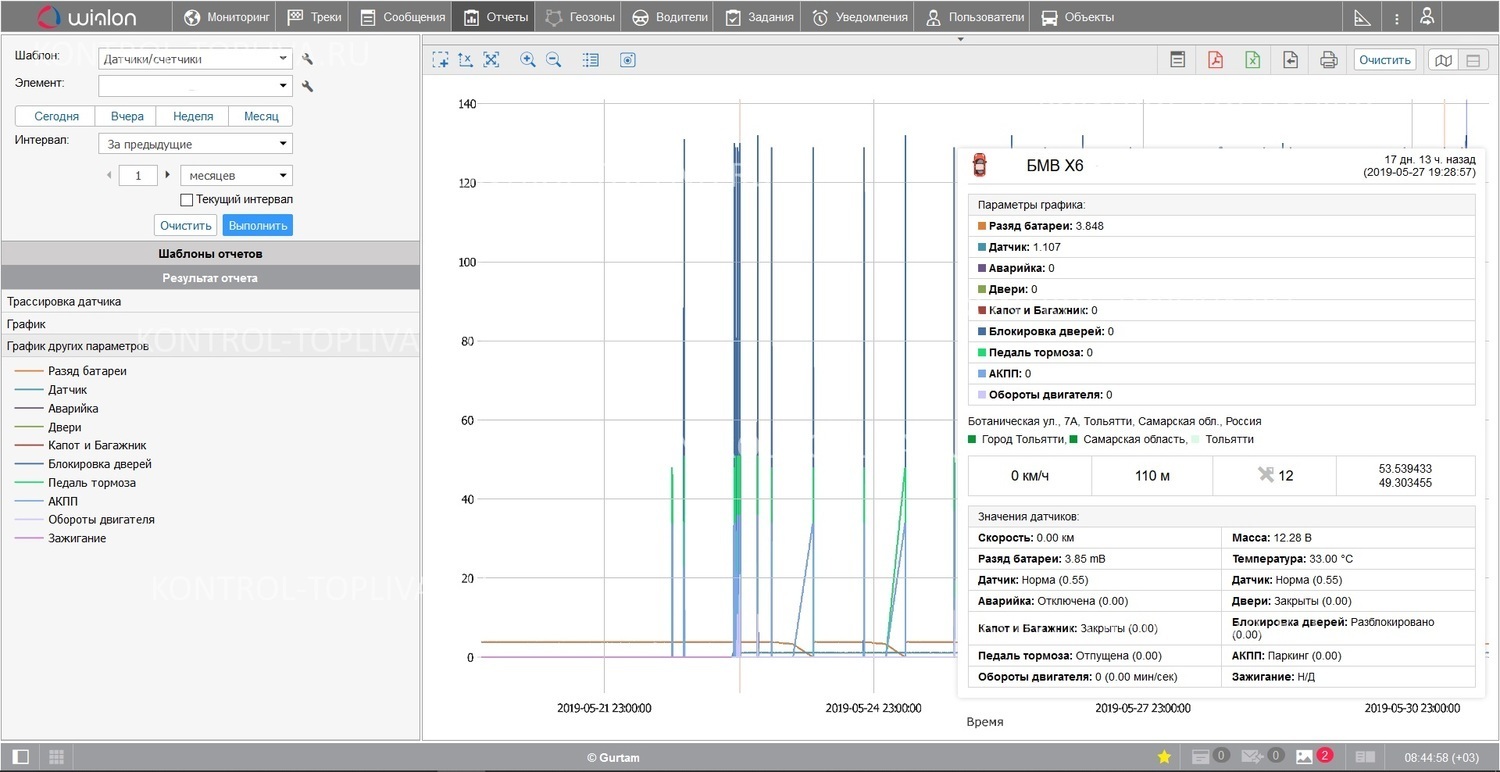Switch to the Треки tab
Image resolution: width=1500 pixels, height=772 pixels.
314,17
